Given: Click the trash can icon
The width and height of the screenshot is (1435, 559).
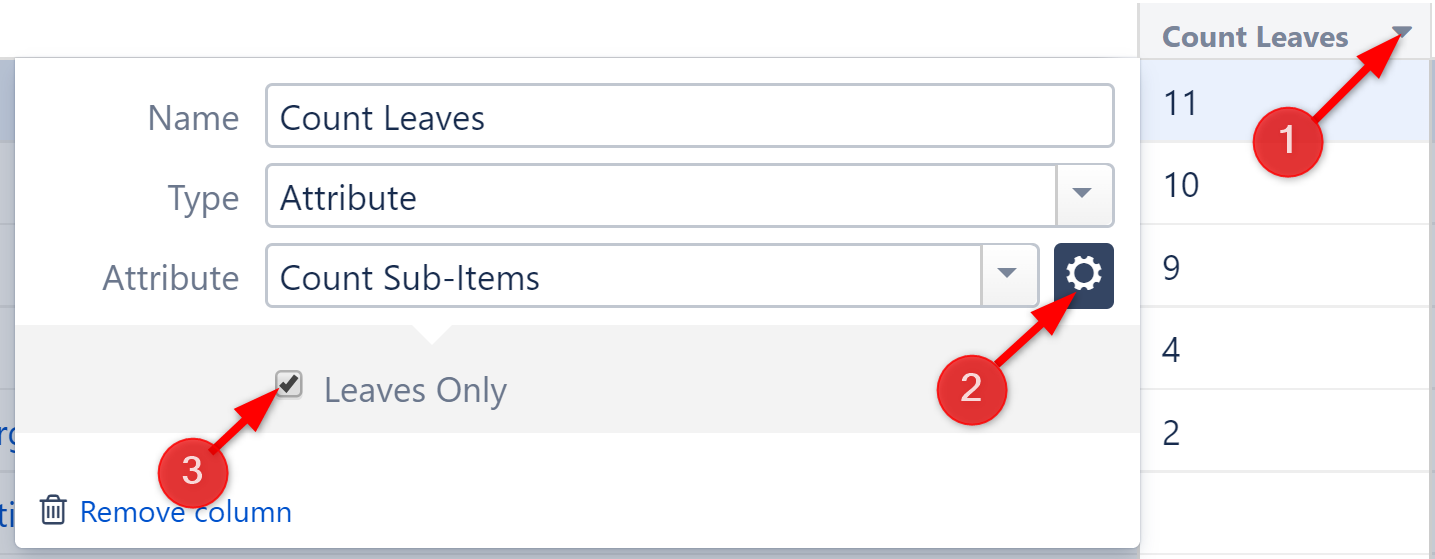Looking at the screenshot, I should pyautogui.click(x=53, y=511).
